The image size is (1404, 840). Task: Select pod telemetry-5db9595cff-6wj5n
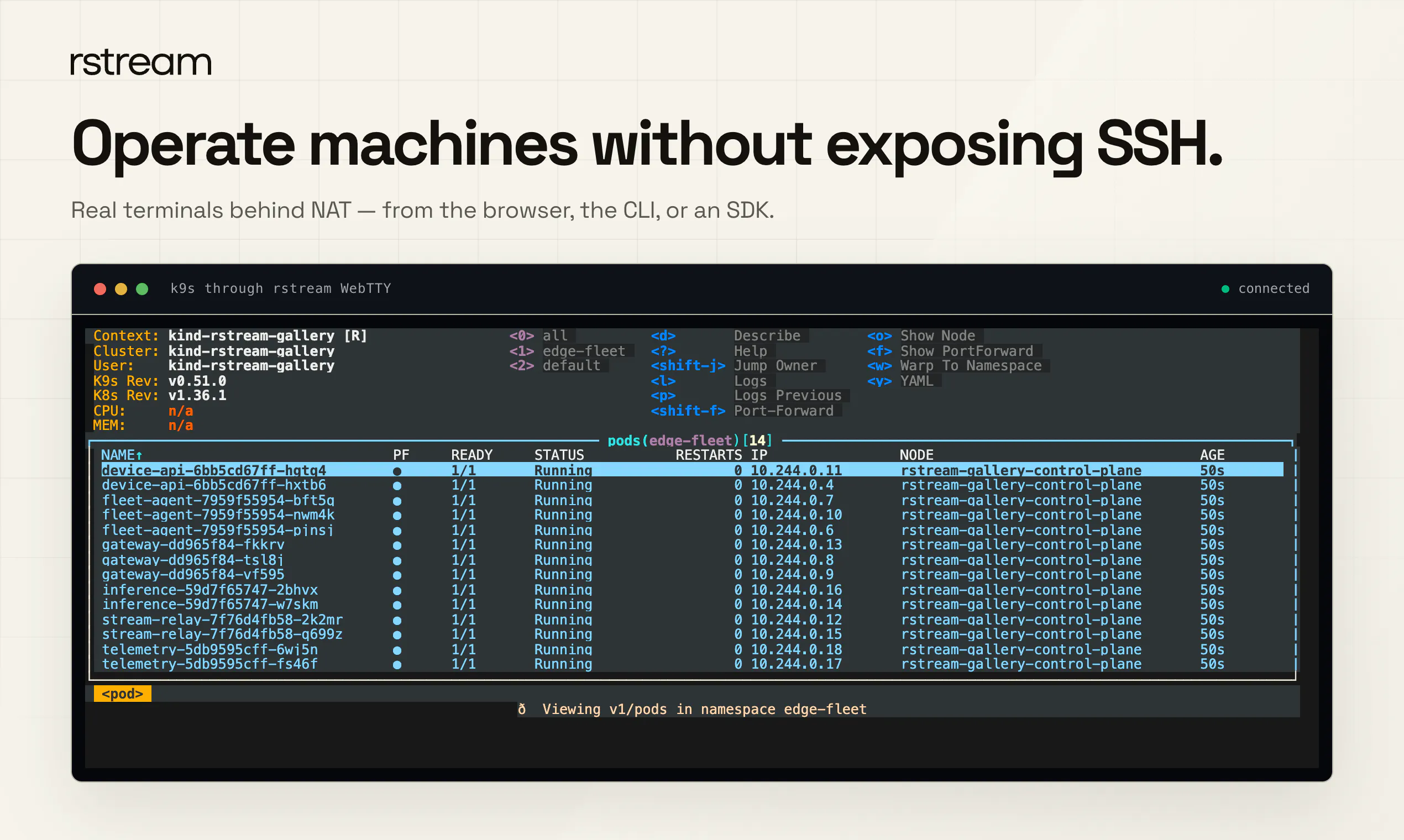pos(692,650)
